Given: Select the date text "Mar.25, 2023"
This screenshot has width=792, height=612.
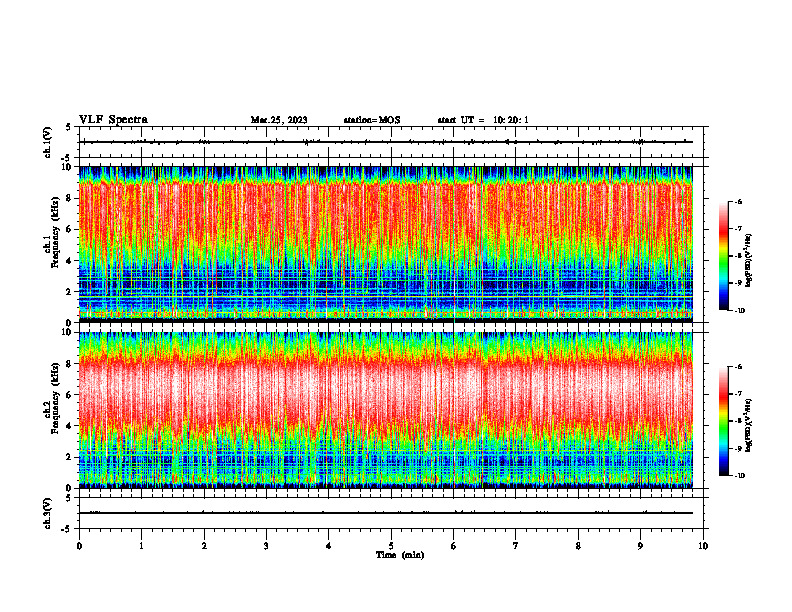Looking at the screenshot, I should [279, 120].
